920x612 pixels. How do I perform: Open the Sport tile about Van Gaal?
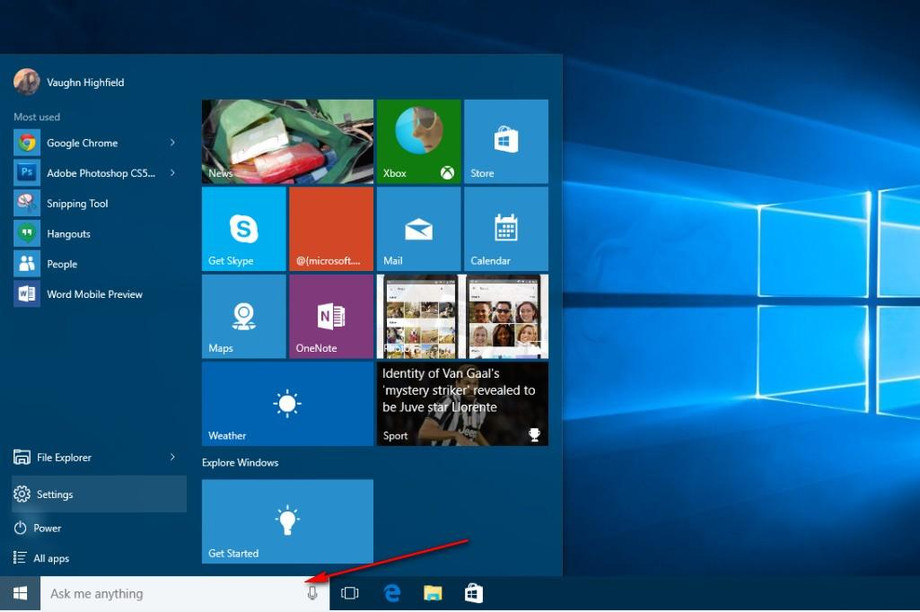coord(462,404)
